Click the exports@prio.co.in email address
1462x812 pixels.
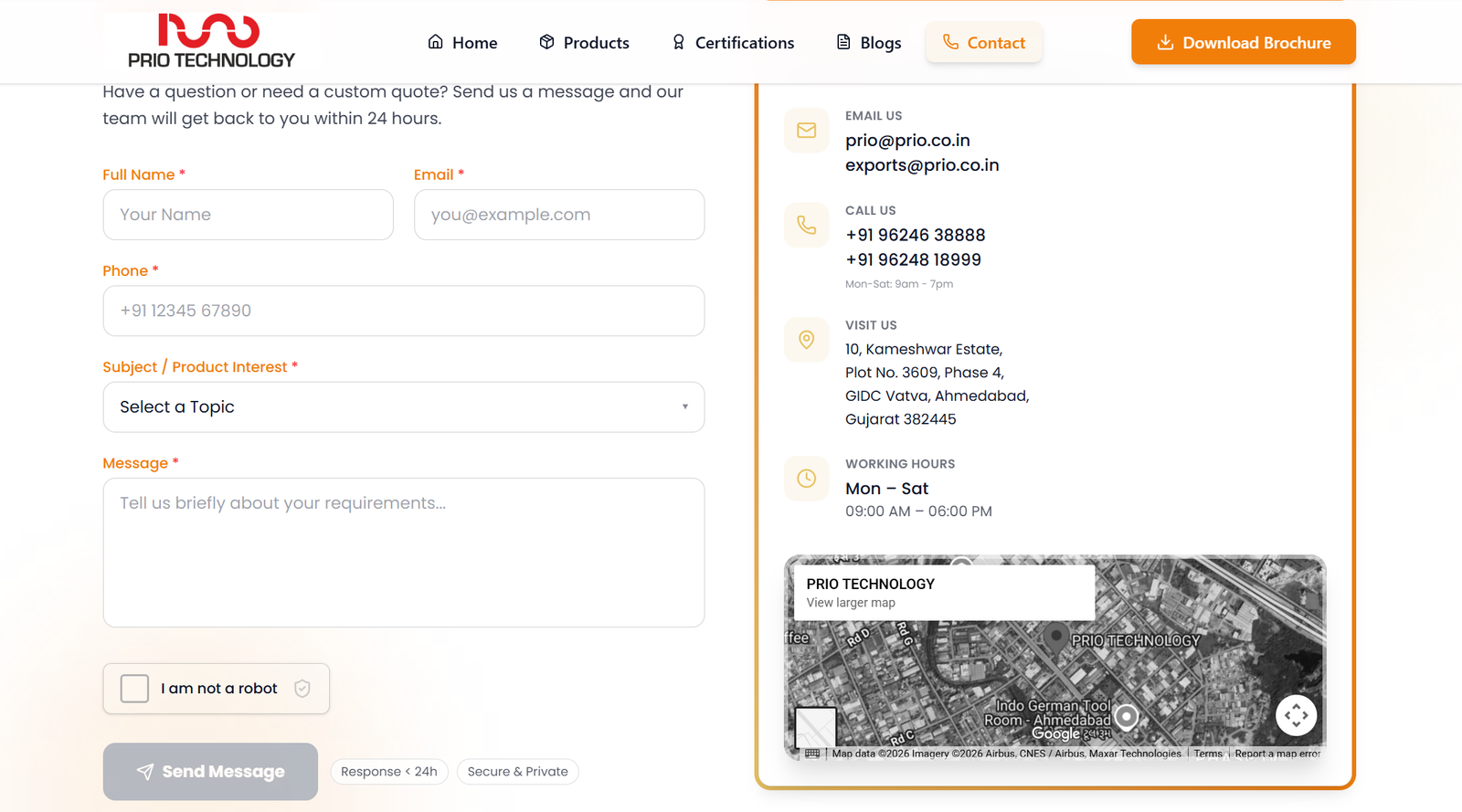922,165
